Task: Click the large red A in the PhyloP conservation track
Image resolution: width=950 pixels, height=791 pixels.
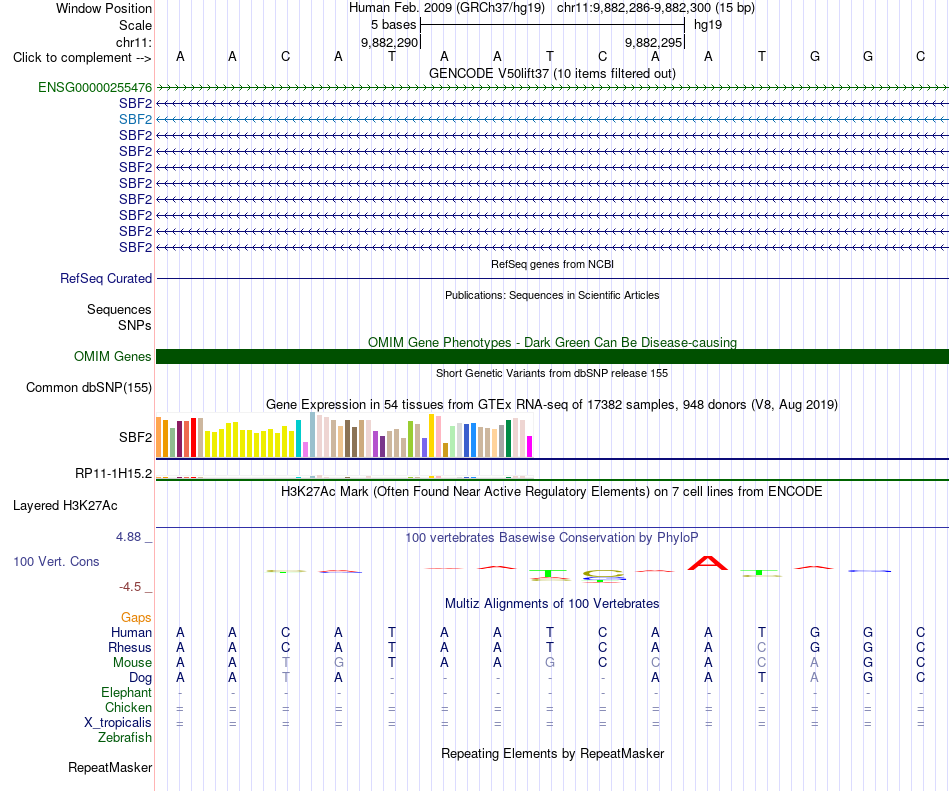Action: pos(708,563)
